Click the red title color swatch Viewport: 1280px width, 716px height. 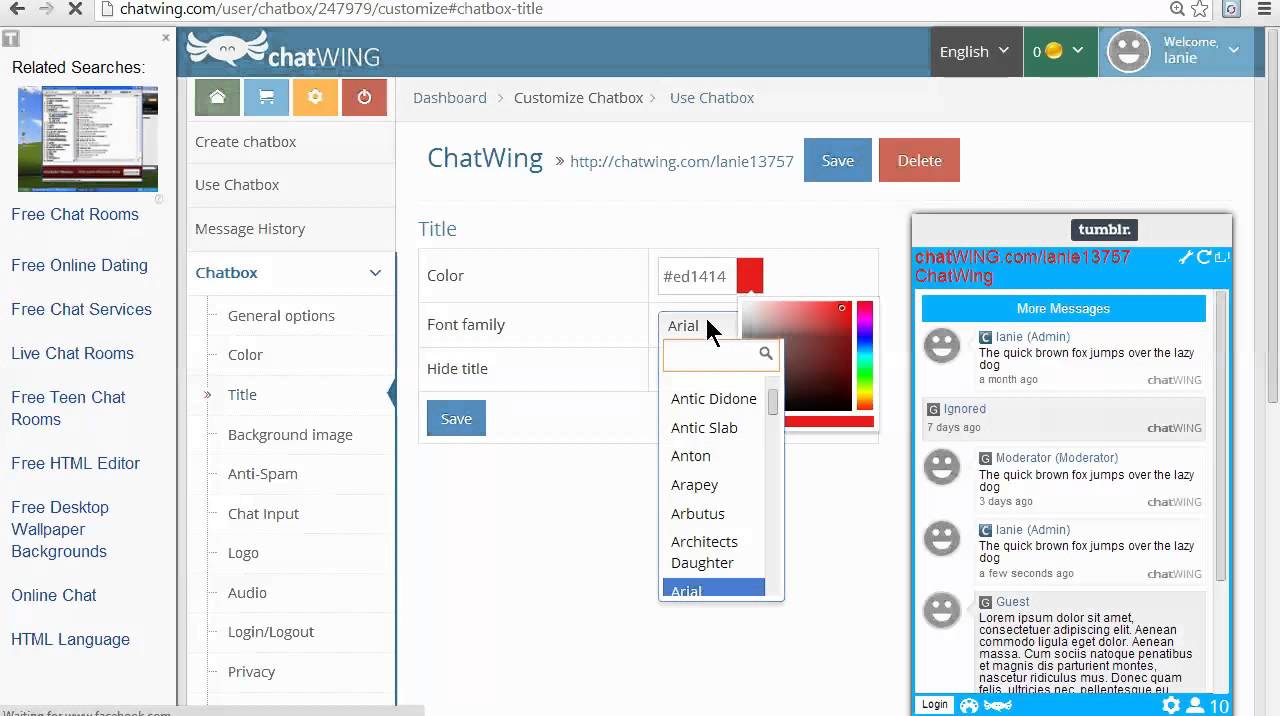[750, 275]
